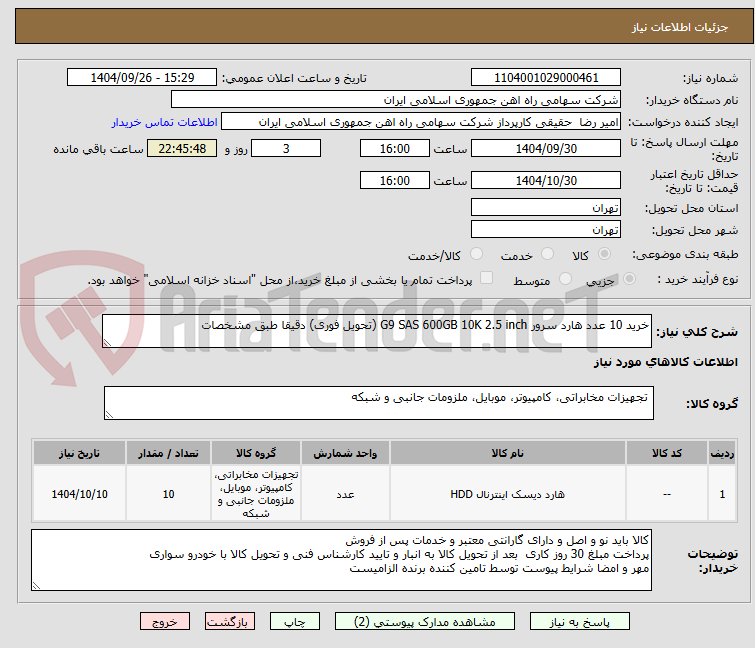This screenshot has height=648, width=755.
Task: Click the چاپ print button
Action: (x=295, y=622)
